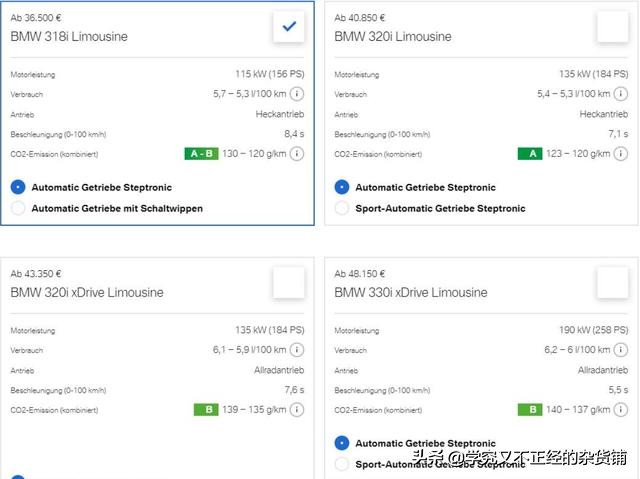Click Allradantrieb value on 330i xDrive card
Image resolution: width=640 pixels, height=479 pixels.
coord(603,370)
